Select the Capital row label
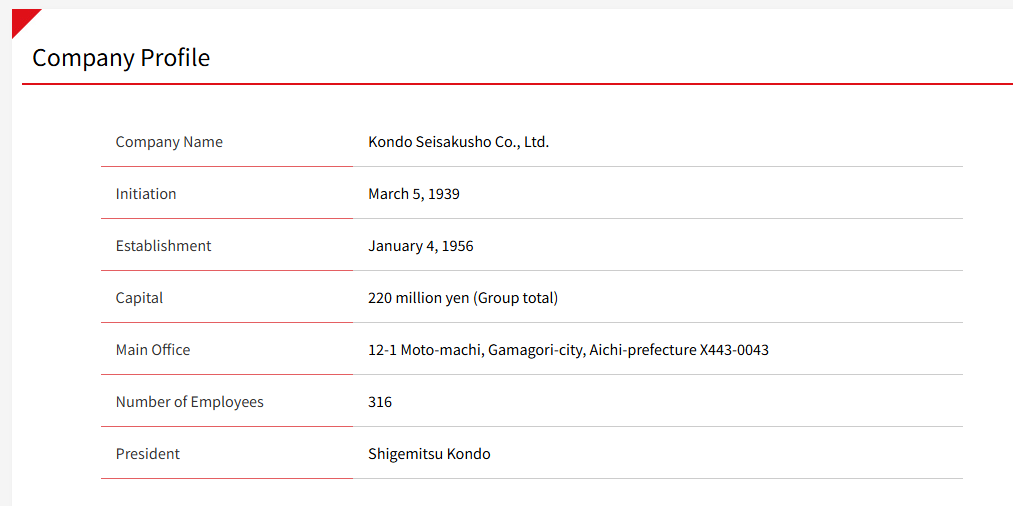 [139, 298]
